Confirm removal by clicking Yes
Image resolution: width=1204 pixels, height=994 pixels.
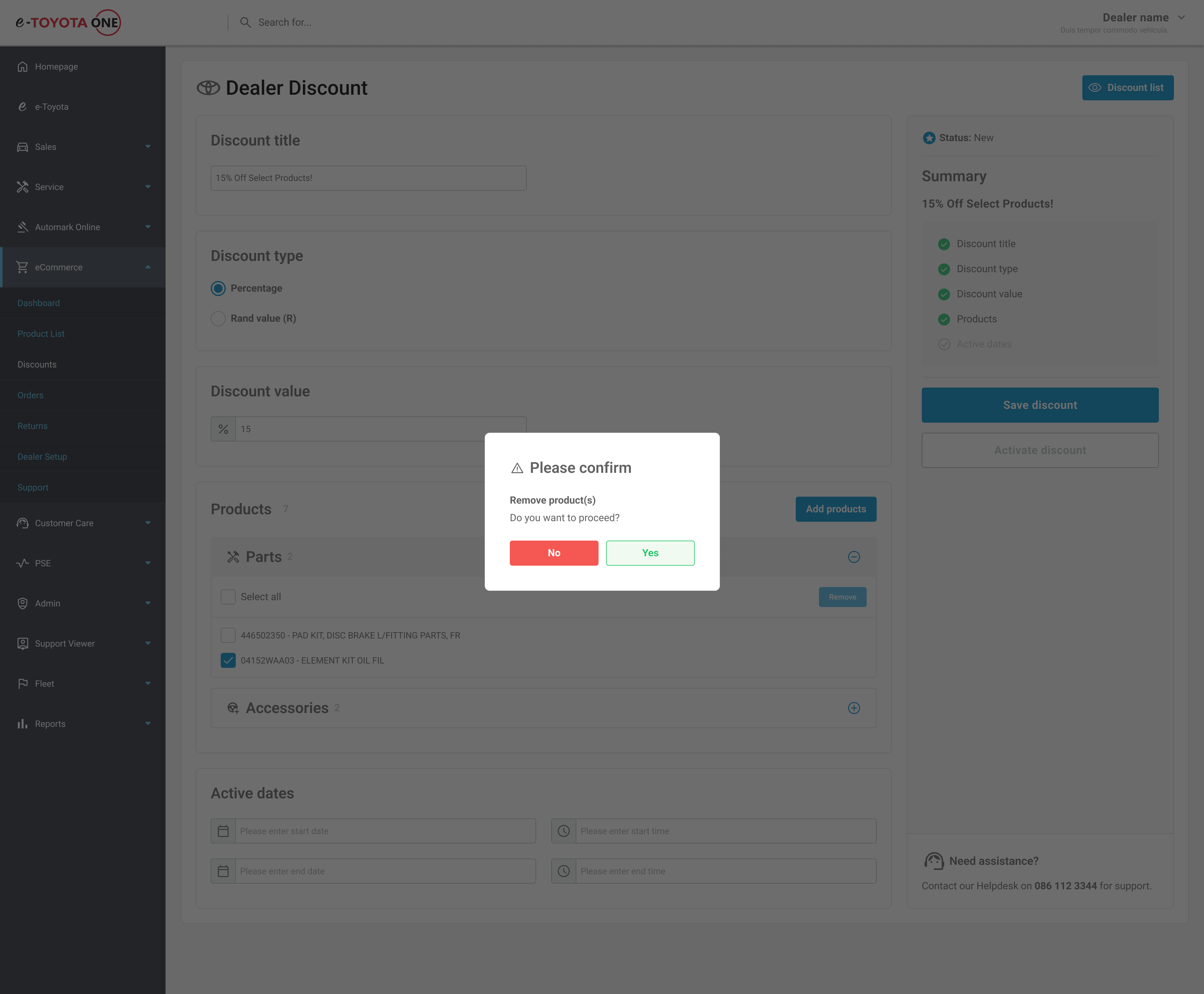click(650, 553)
